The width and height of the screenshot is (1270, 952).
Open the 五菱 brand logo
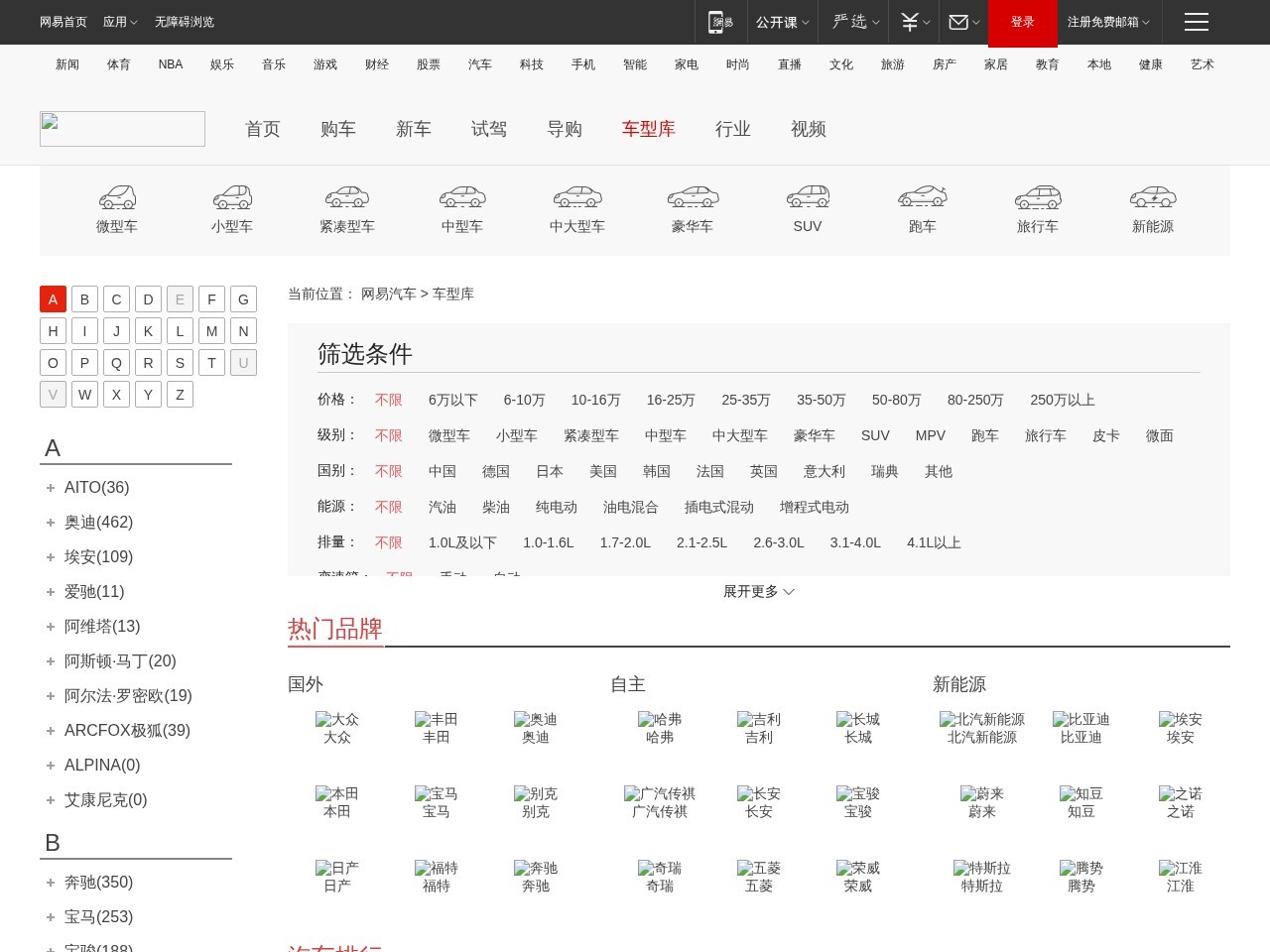coord(759,868)
